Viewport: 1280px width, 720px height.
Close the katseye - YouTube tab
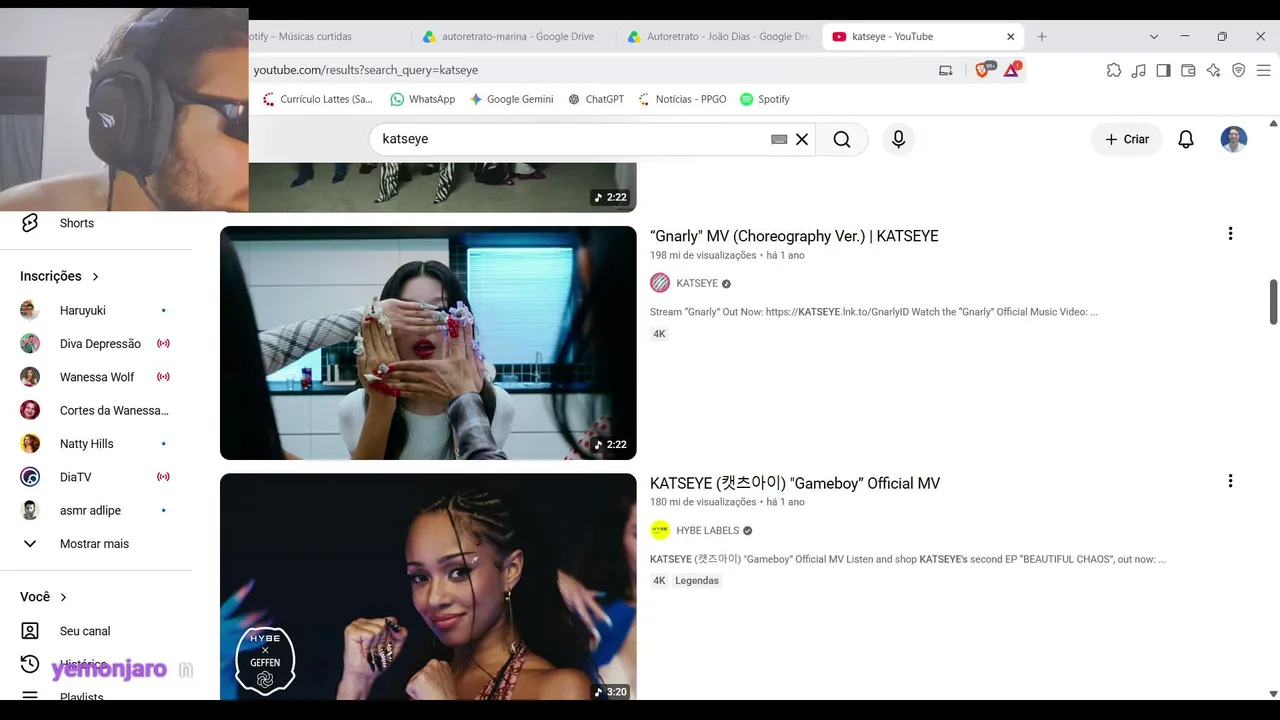[1010, 36]
